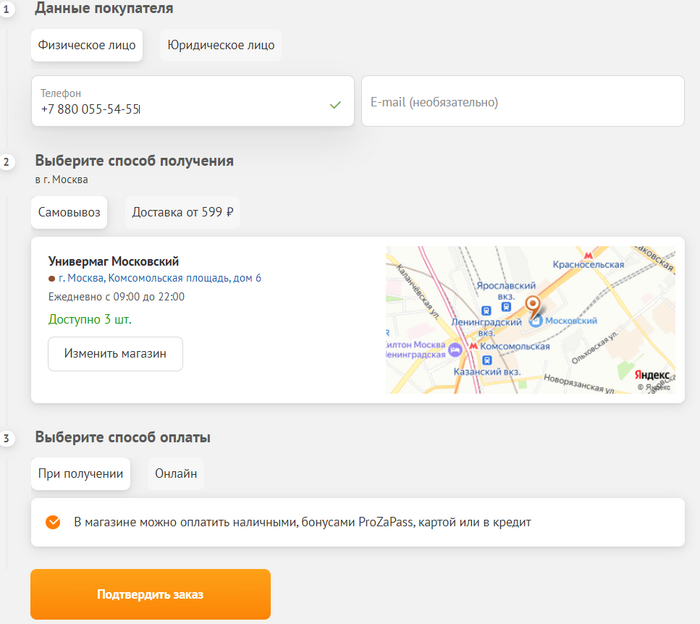
Task: Choose «Онлайн» payment method
Action: tap(175, 474)
